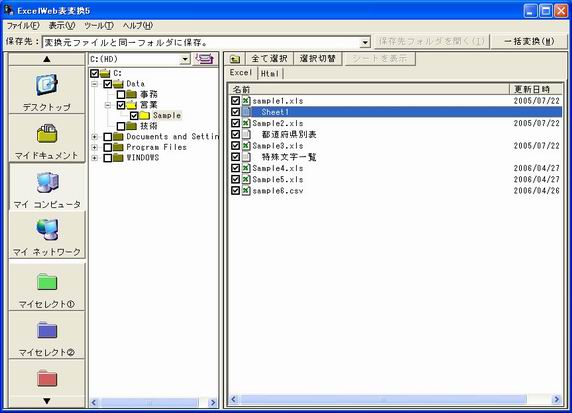Open the red folder shortcut icon
The width and height of the screenshot is (572, 413).
tap(47, 378)
